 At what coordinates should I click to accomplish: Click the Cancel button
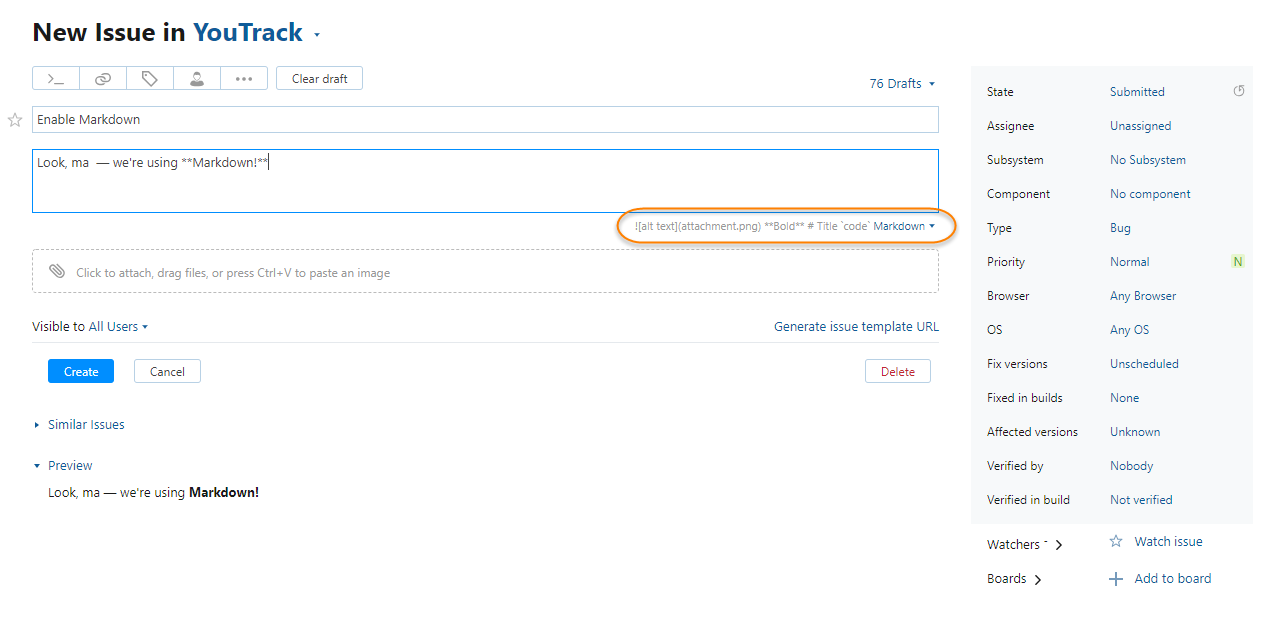[x=167, y=372]
